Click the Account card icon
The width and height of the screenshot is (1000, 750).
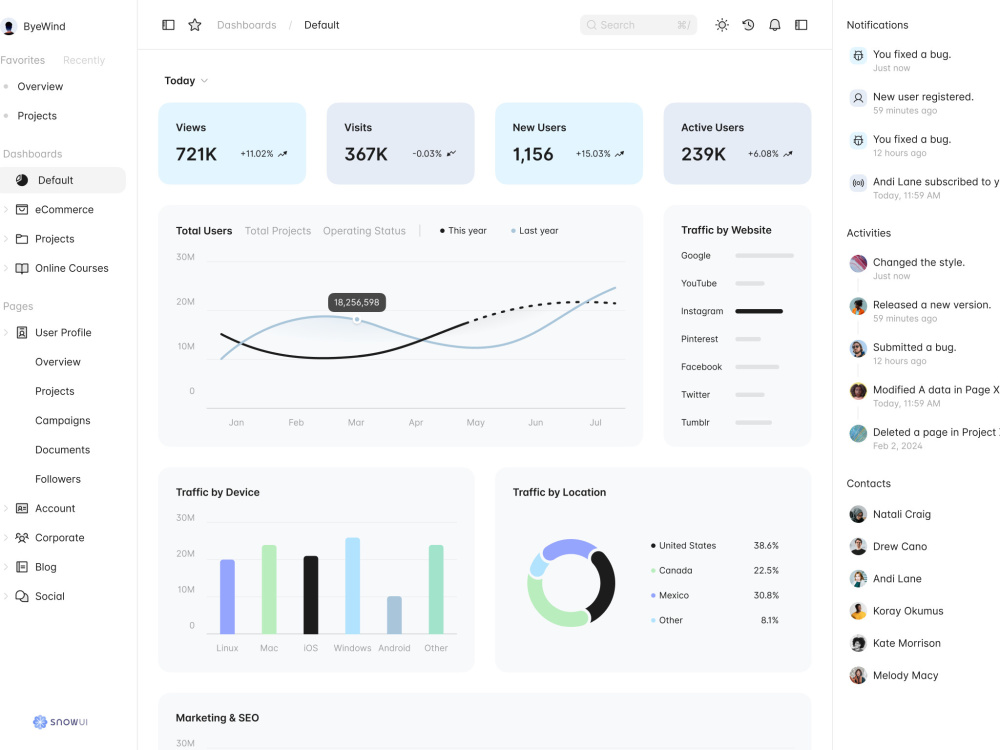click(x=22, y=508)
